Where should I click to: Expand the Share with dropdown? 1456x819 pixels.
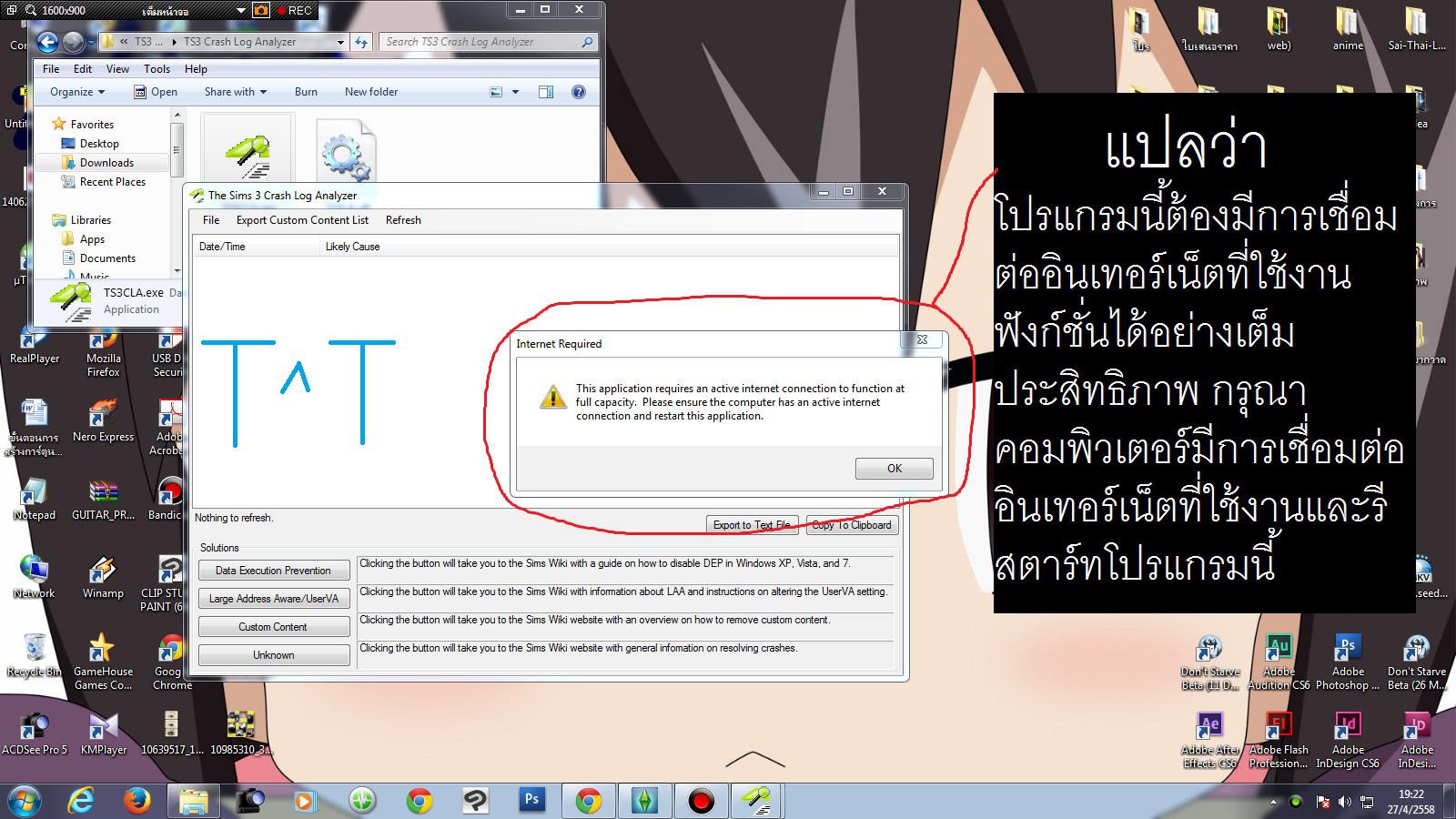tap(236, 92)
